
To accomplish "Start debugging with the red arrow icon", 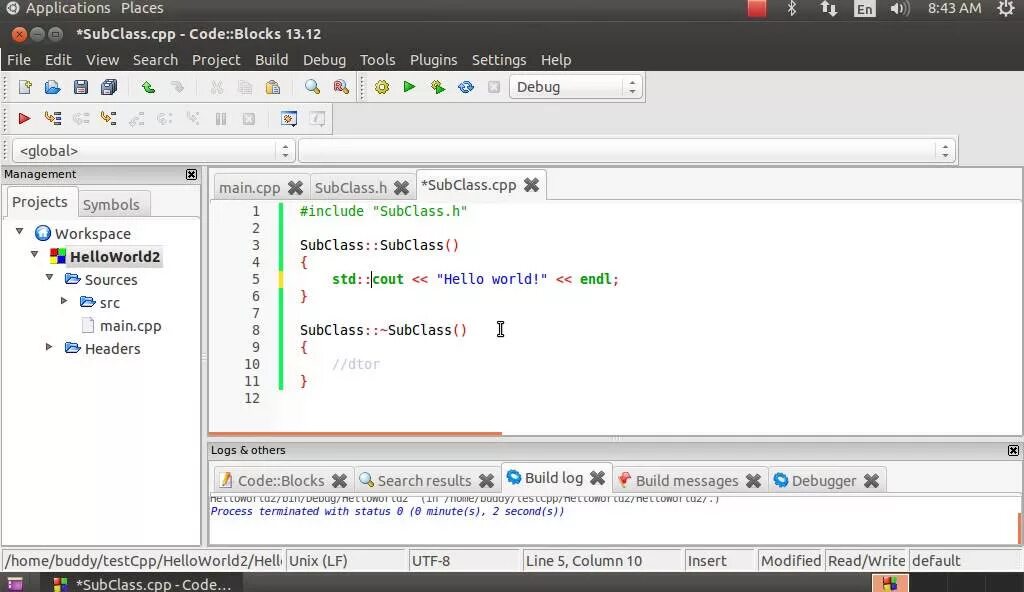I will [x=24, y=118].
